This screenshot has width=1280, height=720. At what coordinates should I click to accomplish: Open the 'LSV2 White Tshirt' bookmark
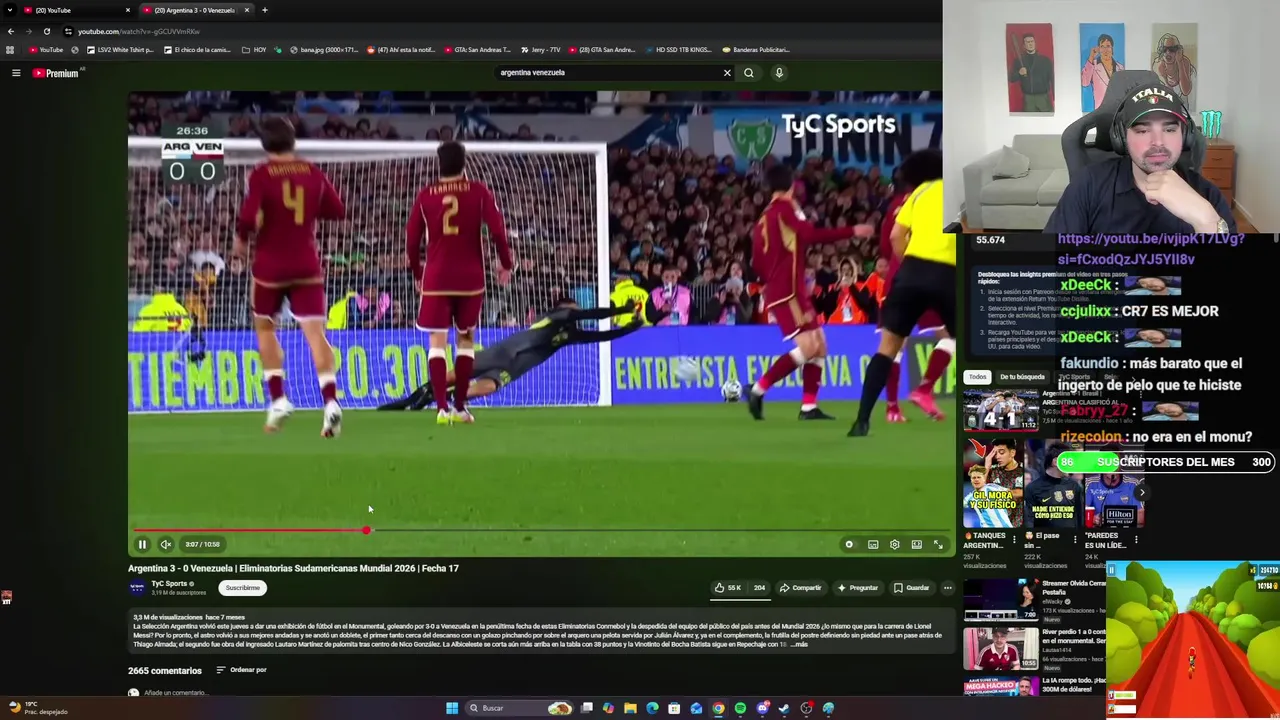(x=121, y=50)
